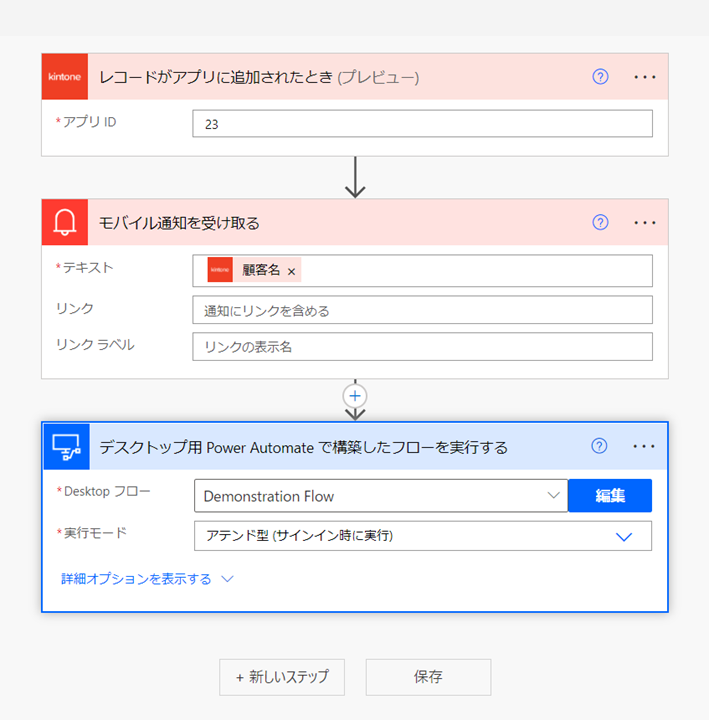709x720 pixels.
Task: Open help for the kintone record trigger
Action: point(600,77)
